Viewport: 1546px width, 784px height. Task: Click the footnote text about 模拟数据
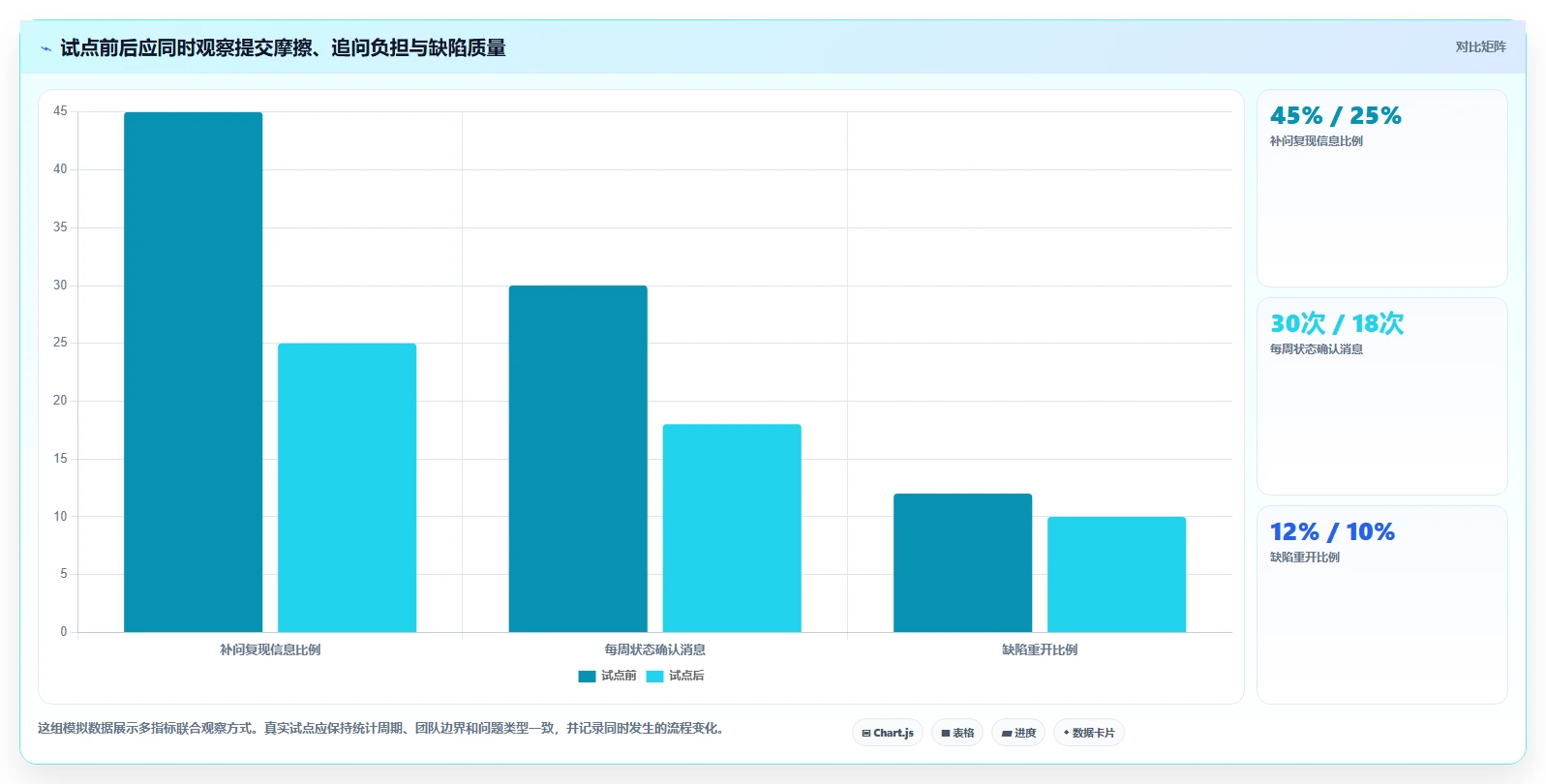coord(381,728)
